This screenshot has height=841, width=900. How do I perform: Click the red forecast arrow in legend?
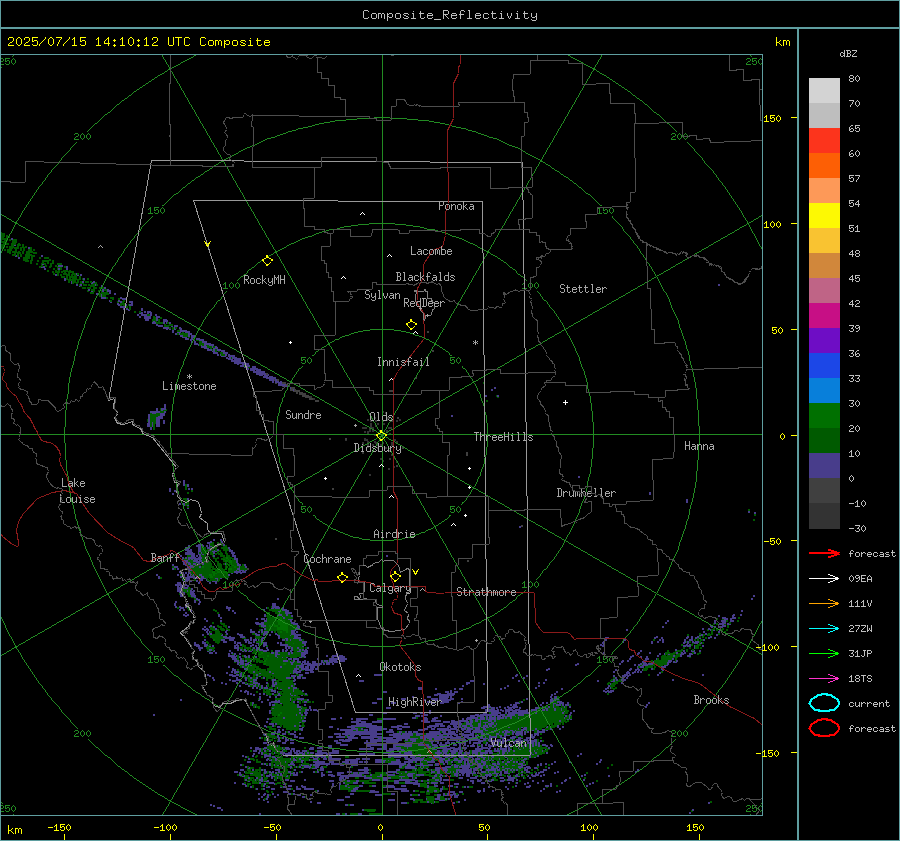[x=824, y=553]
